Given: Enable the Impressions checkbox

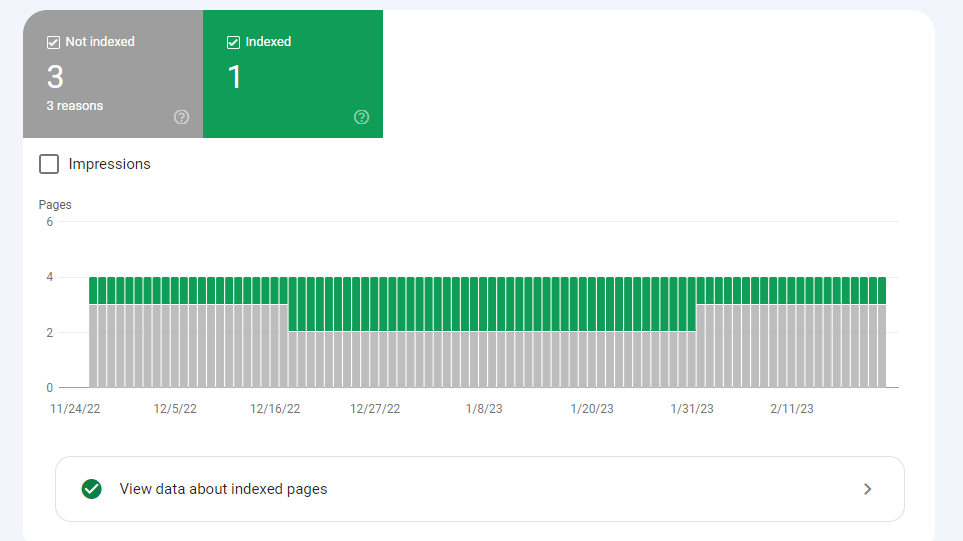Looking at the screenshot, I should point(49,164).
